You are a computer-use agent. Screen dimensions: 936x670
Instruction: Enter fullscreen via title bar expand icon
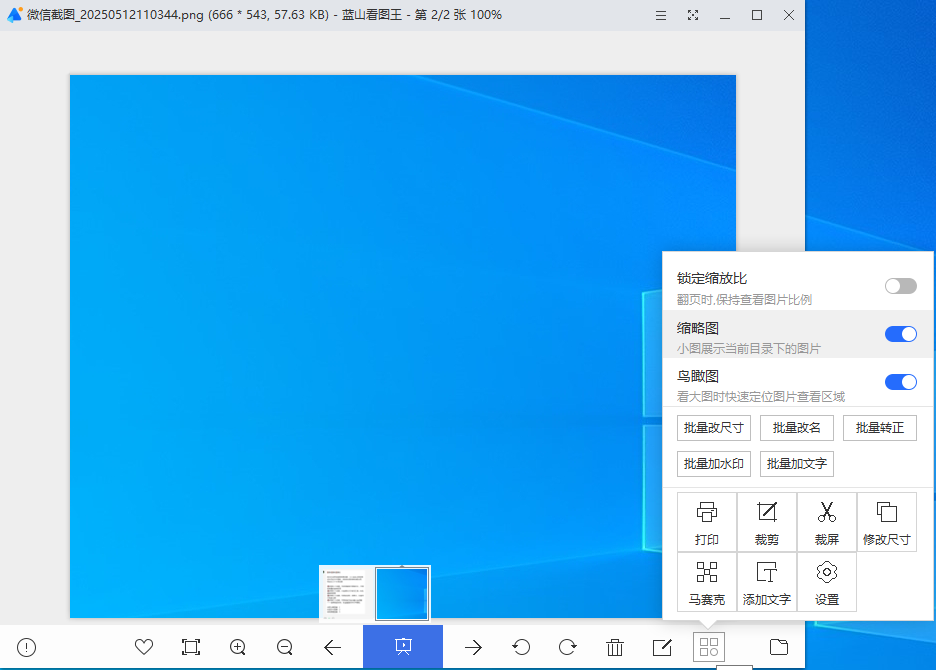(x=693, y=16)
